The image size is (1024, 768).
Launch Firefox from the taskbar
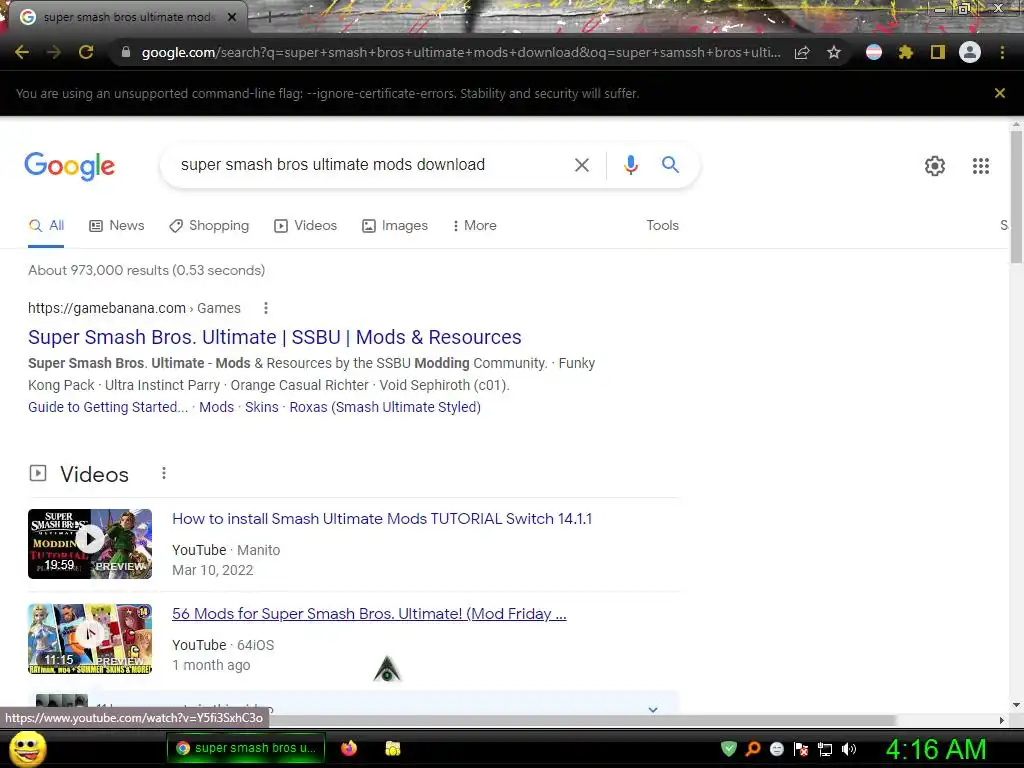(349, 748)
